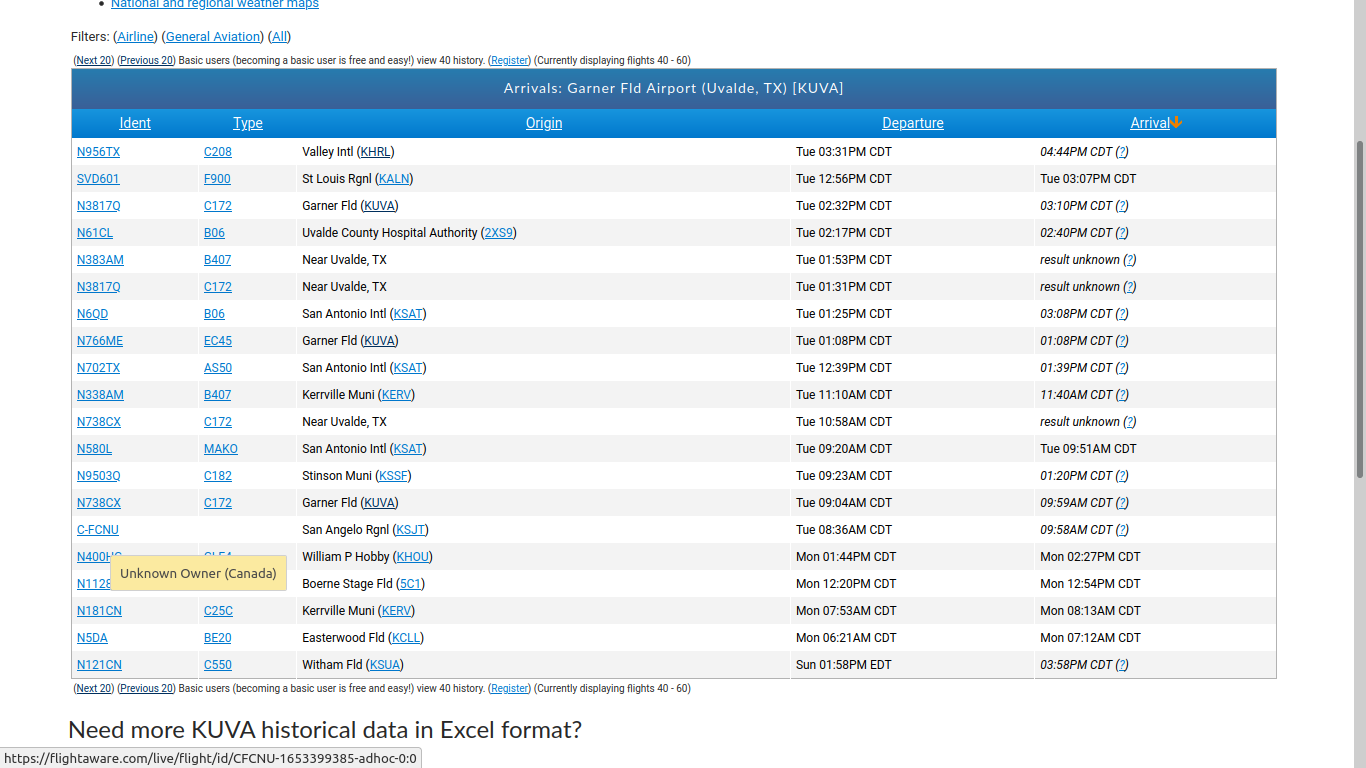
Task: Go to Previous 20 flights at top
Action: click(147, 60)
